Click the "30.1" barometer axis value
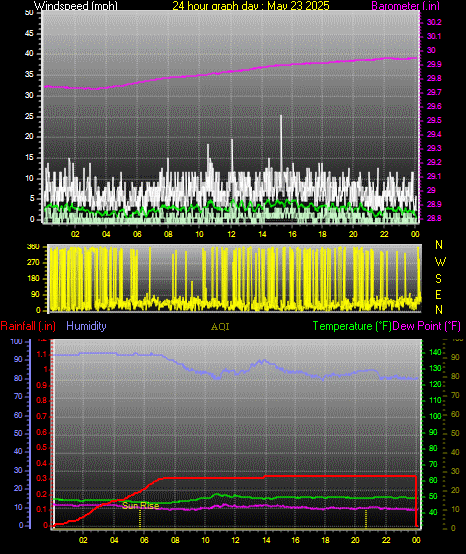This screenshot has height=554, width=466. [434, 36]
